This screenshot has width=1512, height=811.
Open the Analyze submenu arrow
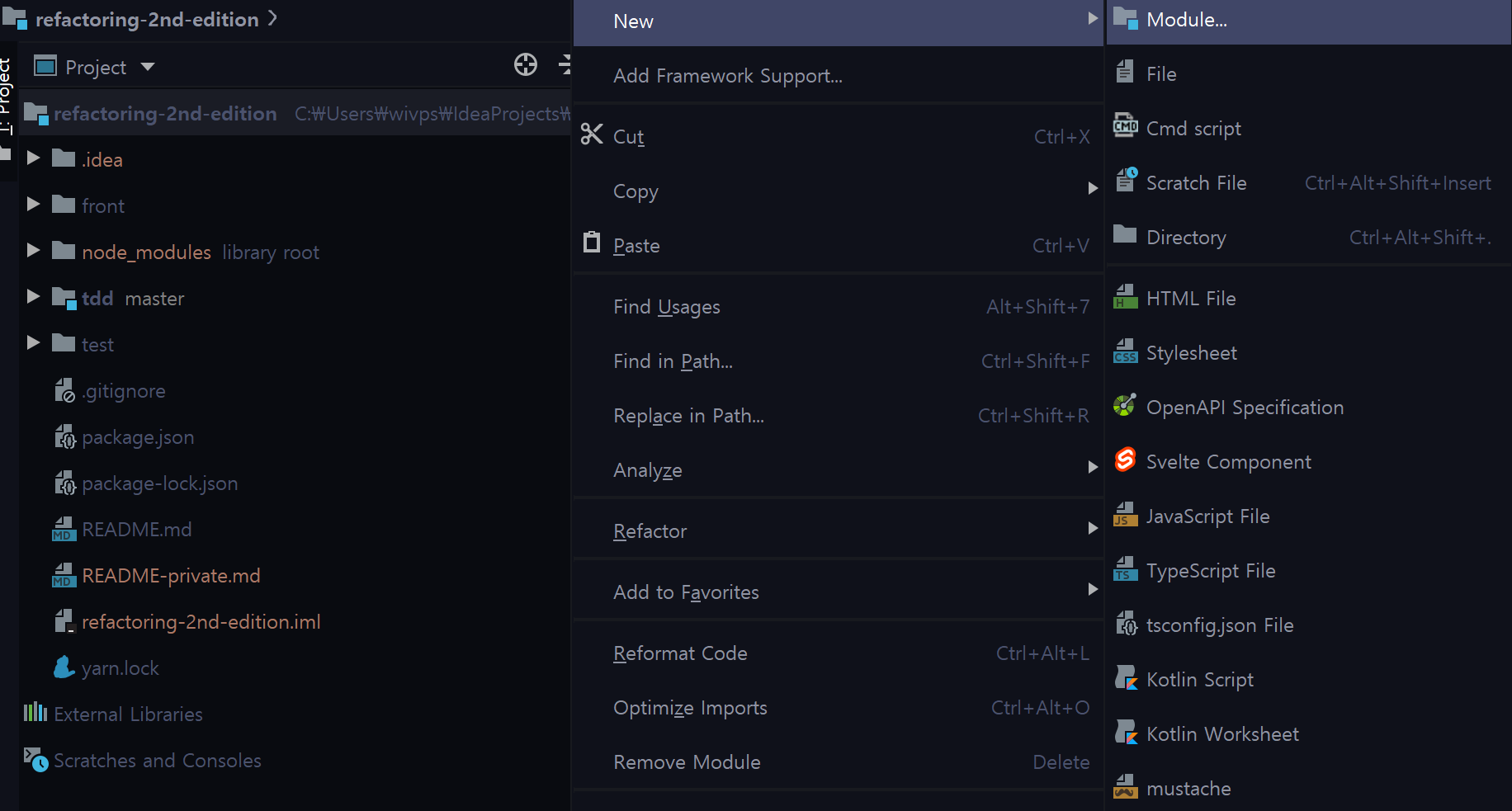(x=1093, y=467)
